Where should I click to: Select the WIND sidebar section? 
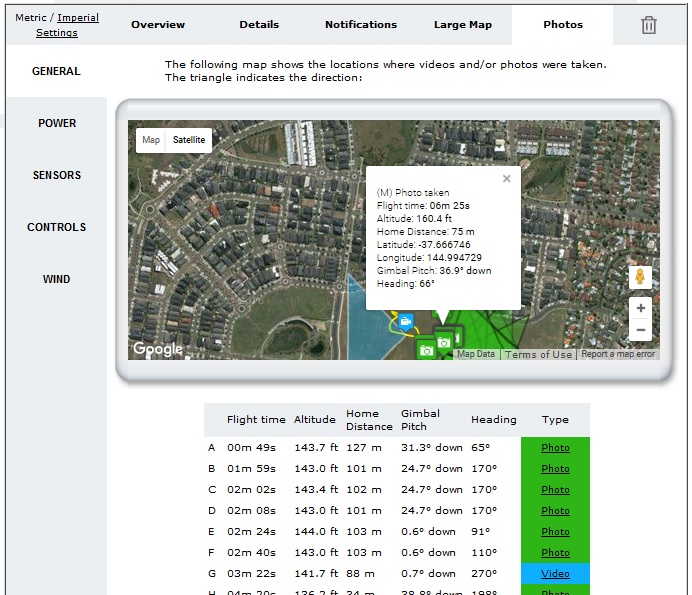tap(56, 279)
